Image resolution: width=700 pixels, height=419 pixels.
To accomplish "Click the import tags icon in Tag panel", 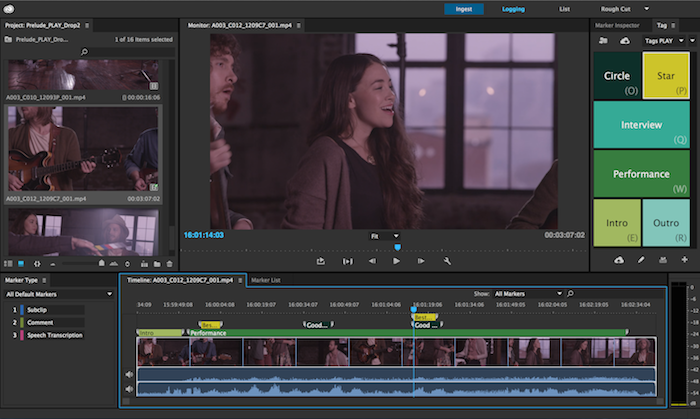I will click(603, 41).
